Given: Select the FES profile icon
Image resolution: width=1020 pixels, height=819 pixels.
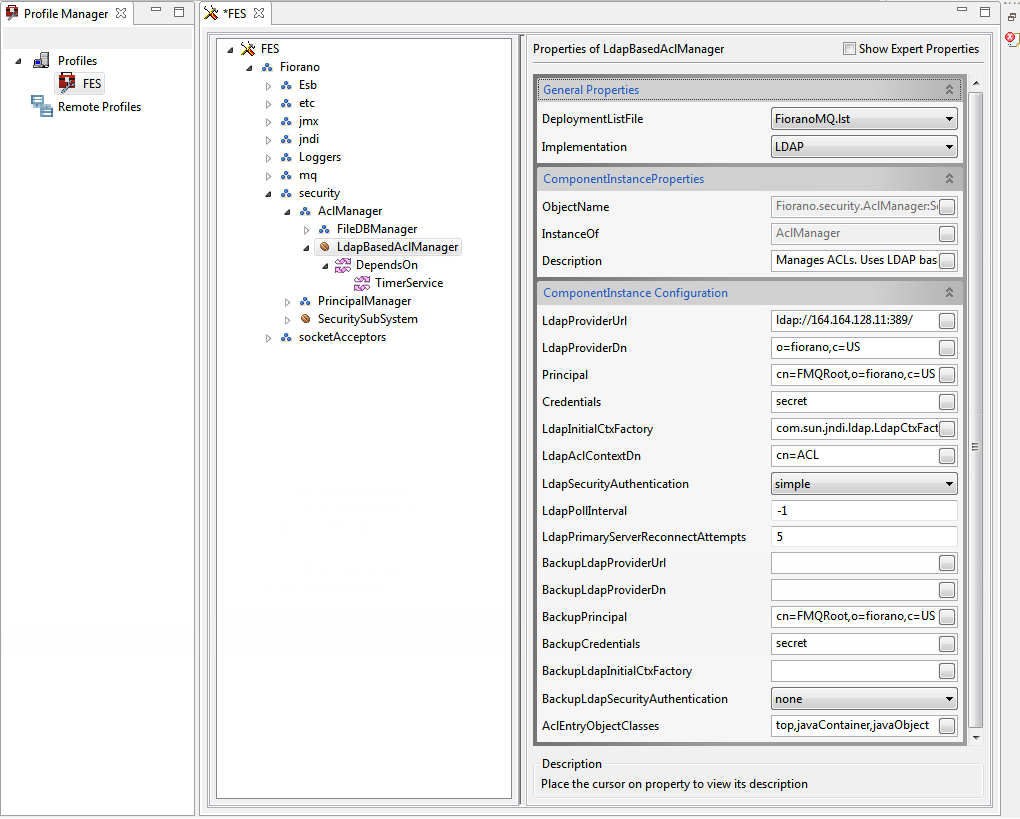Looking at the screenshot, I should tap(67, 83).
